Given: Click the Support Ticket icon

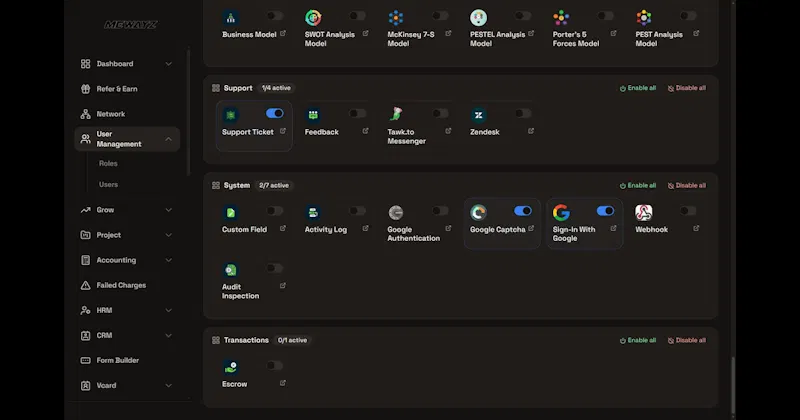Looking at the screenshot, I should (x=231, y=115).
